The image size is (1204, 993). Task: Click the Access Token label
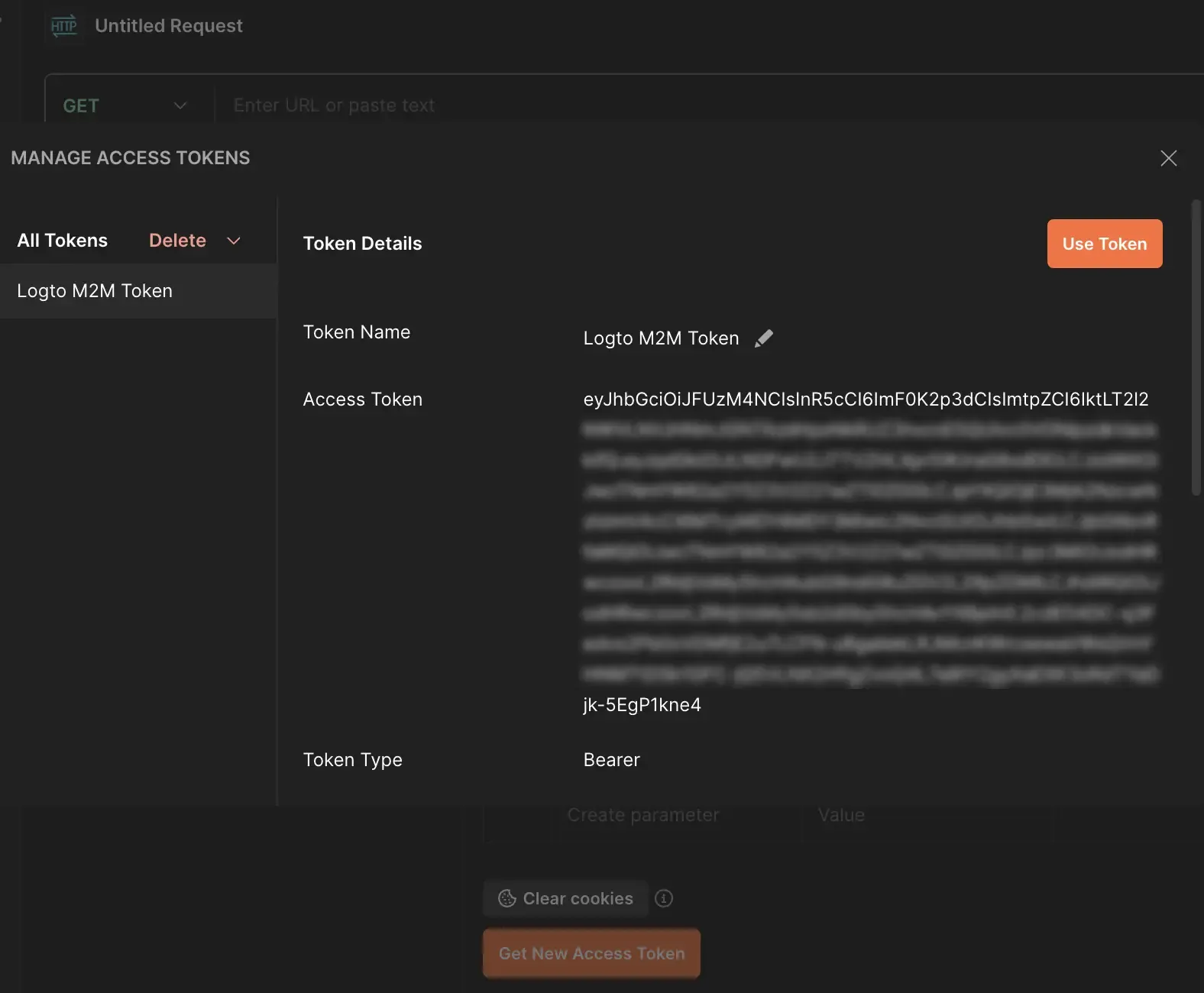point(362,399)
